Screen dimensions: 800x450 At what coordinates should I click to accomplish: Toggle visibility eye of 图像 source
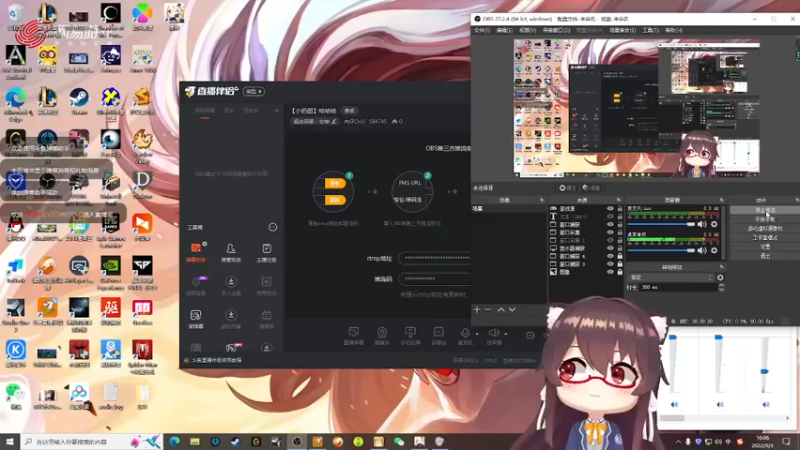pos(610,272)
